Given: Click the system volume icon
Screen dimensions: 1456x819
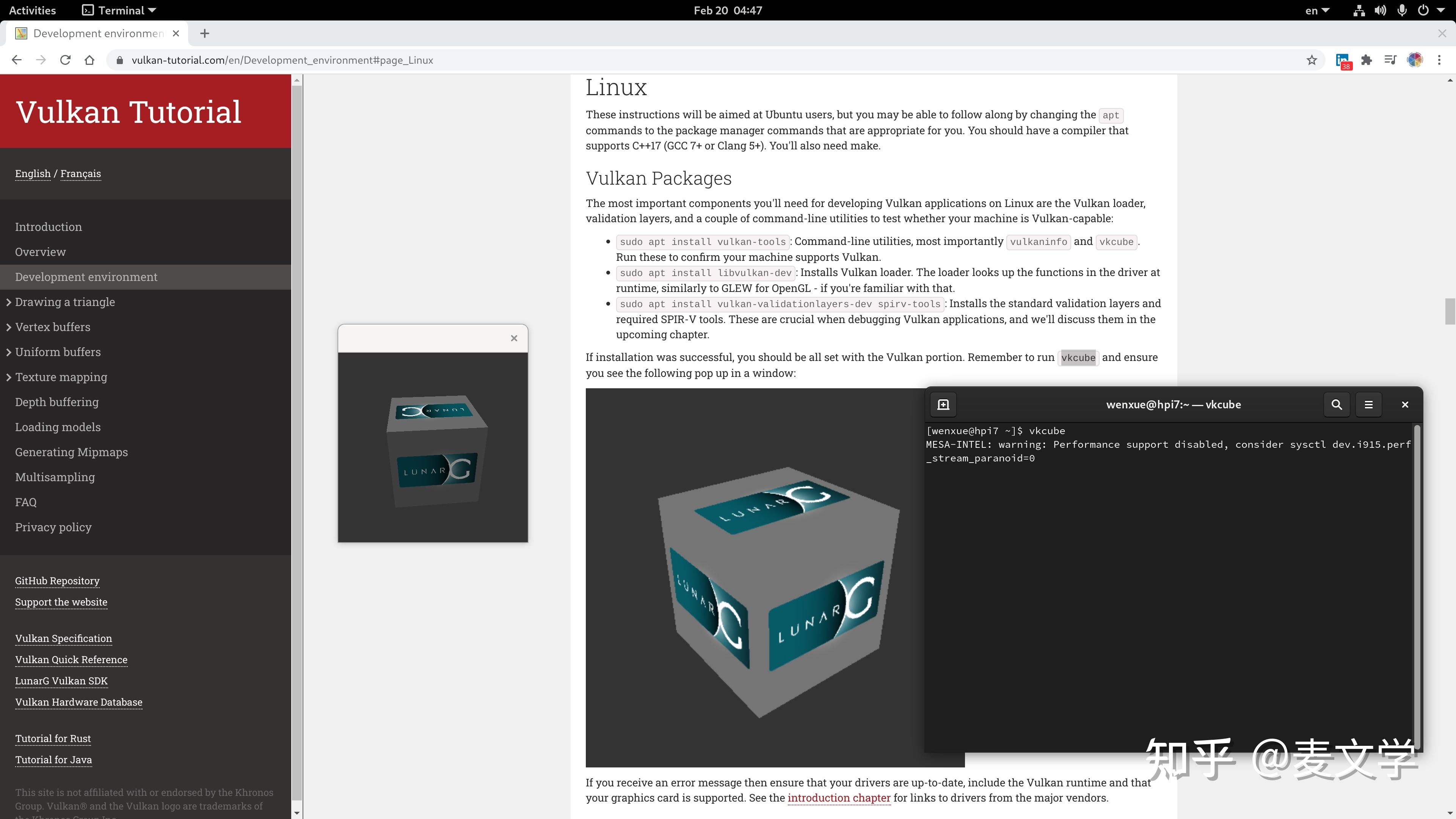Looking at the screenshot, I should (1380, 10).
